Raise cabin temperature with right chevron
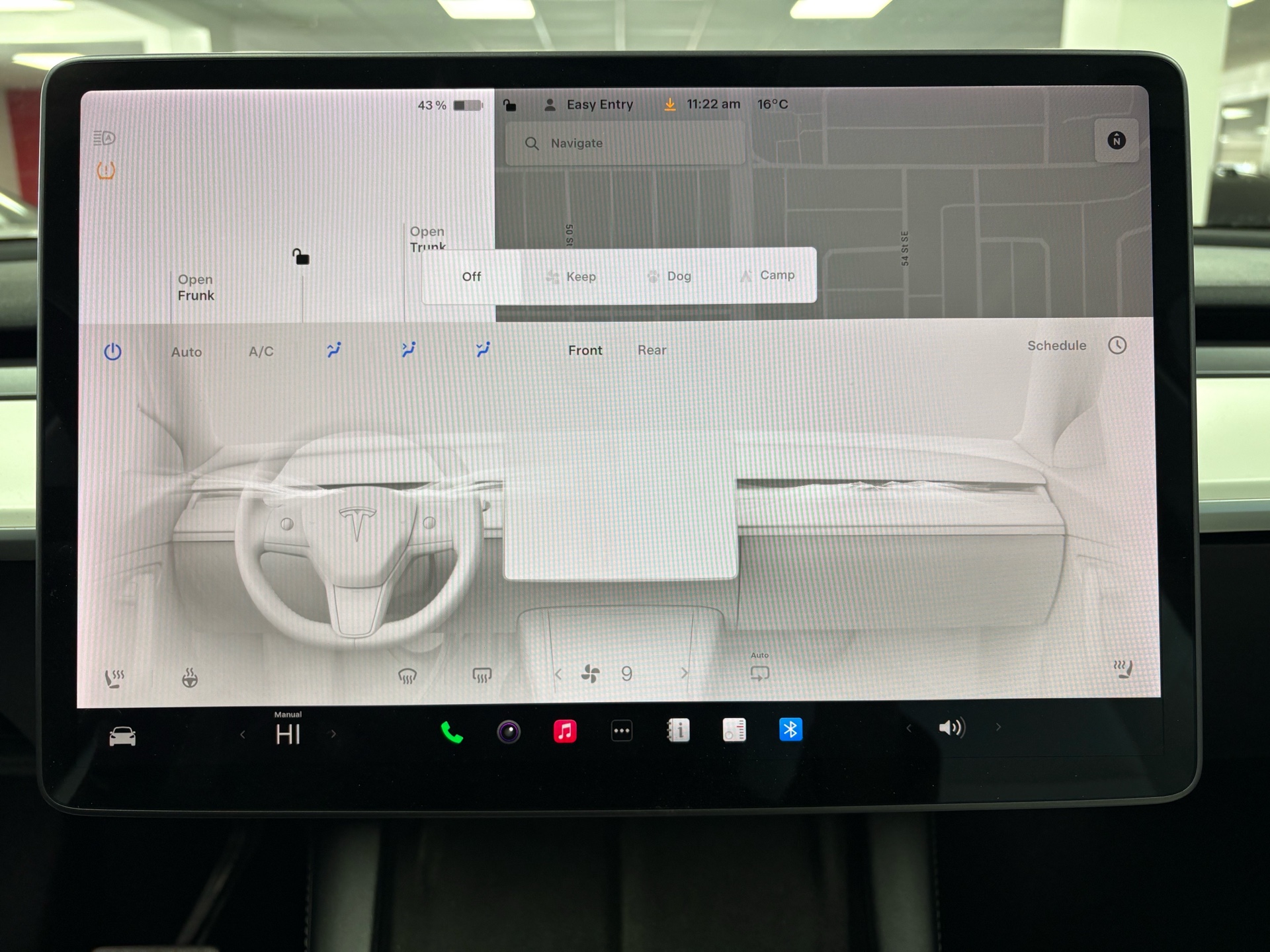 [333, 734]
